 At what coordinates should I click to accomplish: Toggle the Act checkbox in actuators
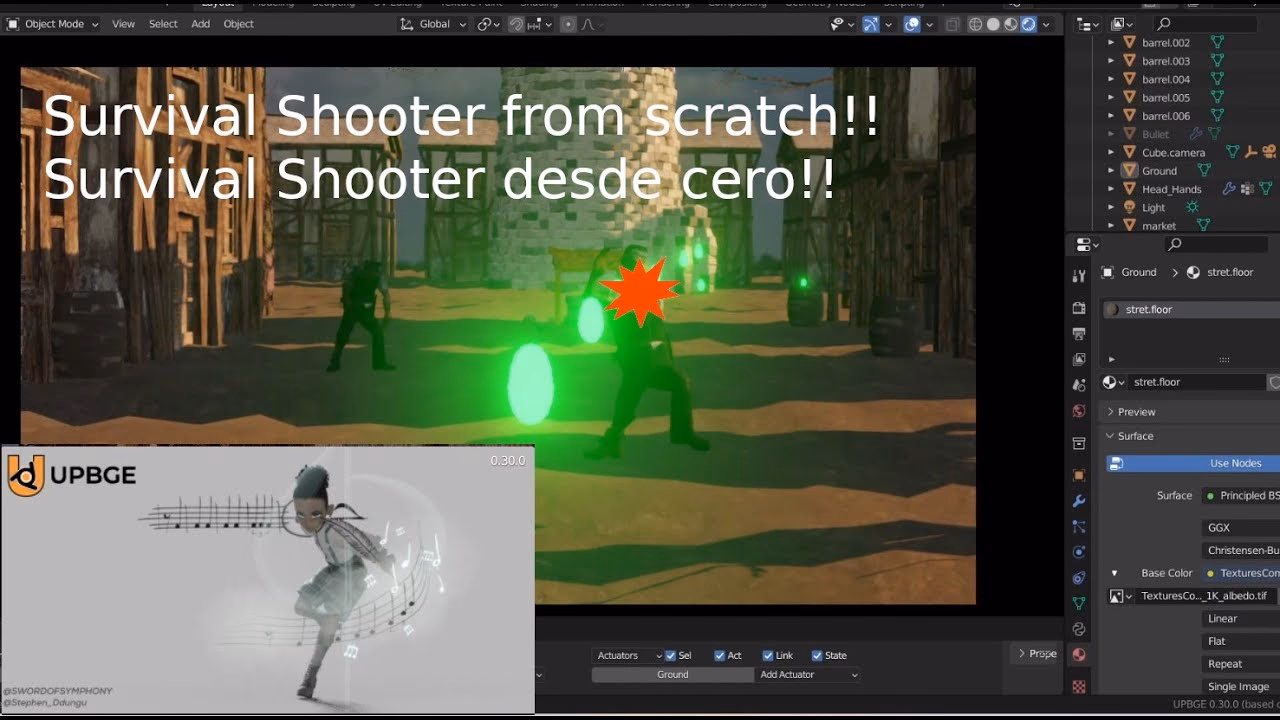(x=720, y=655)
